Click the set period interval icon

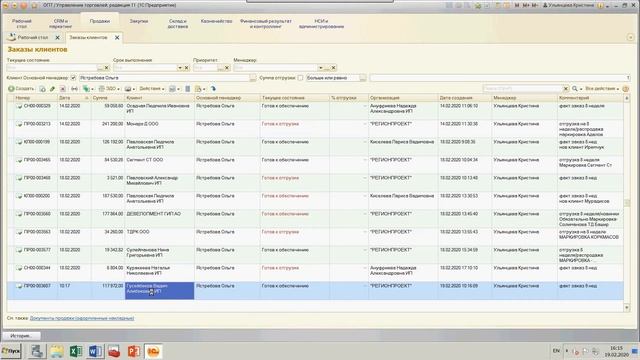pos(74,89)
